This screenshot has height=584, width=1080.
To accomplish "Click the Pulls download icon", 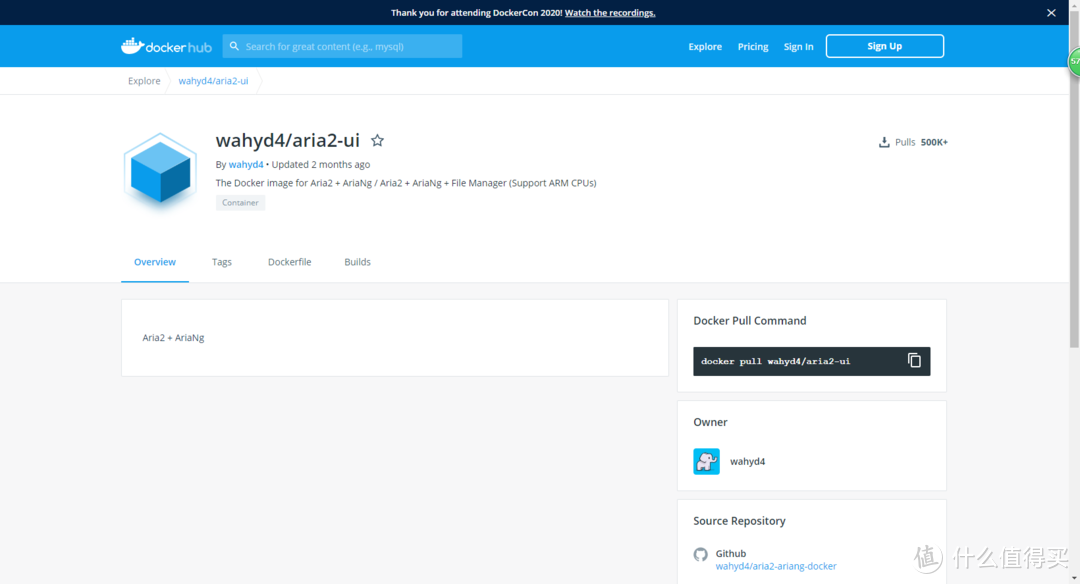I will pyautogui.click(x=884, y=143).
